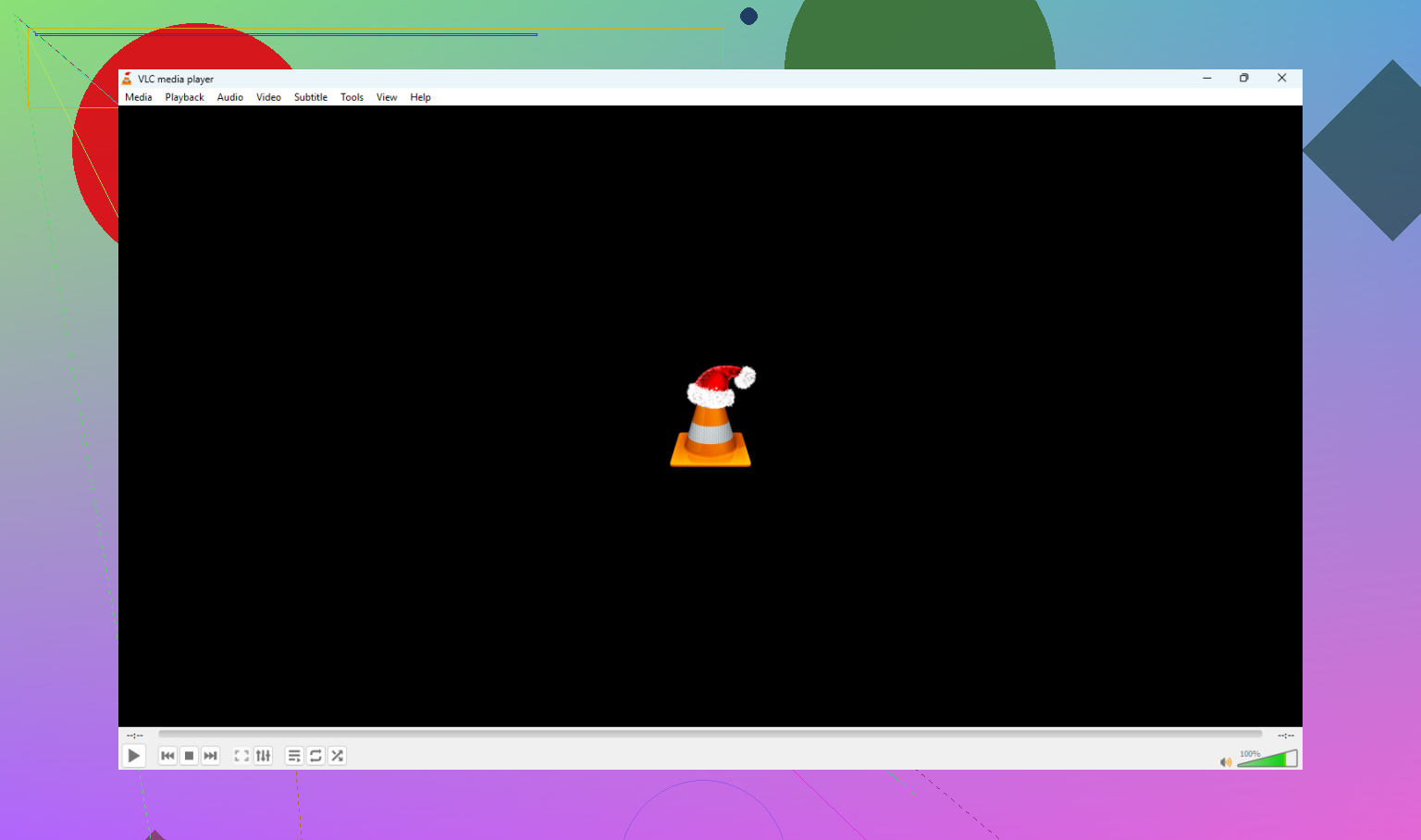Toggle loop repeat mode
Screen dimensions: 1421x840
315,756
